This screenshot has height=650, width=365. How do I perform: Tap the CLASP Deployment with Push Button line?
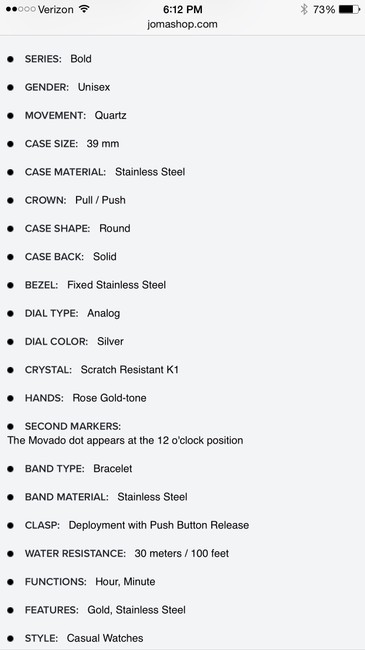(137, 525)
